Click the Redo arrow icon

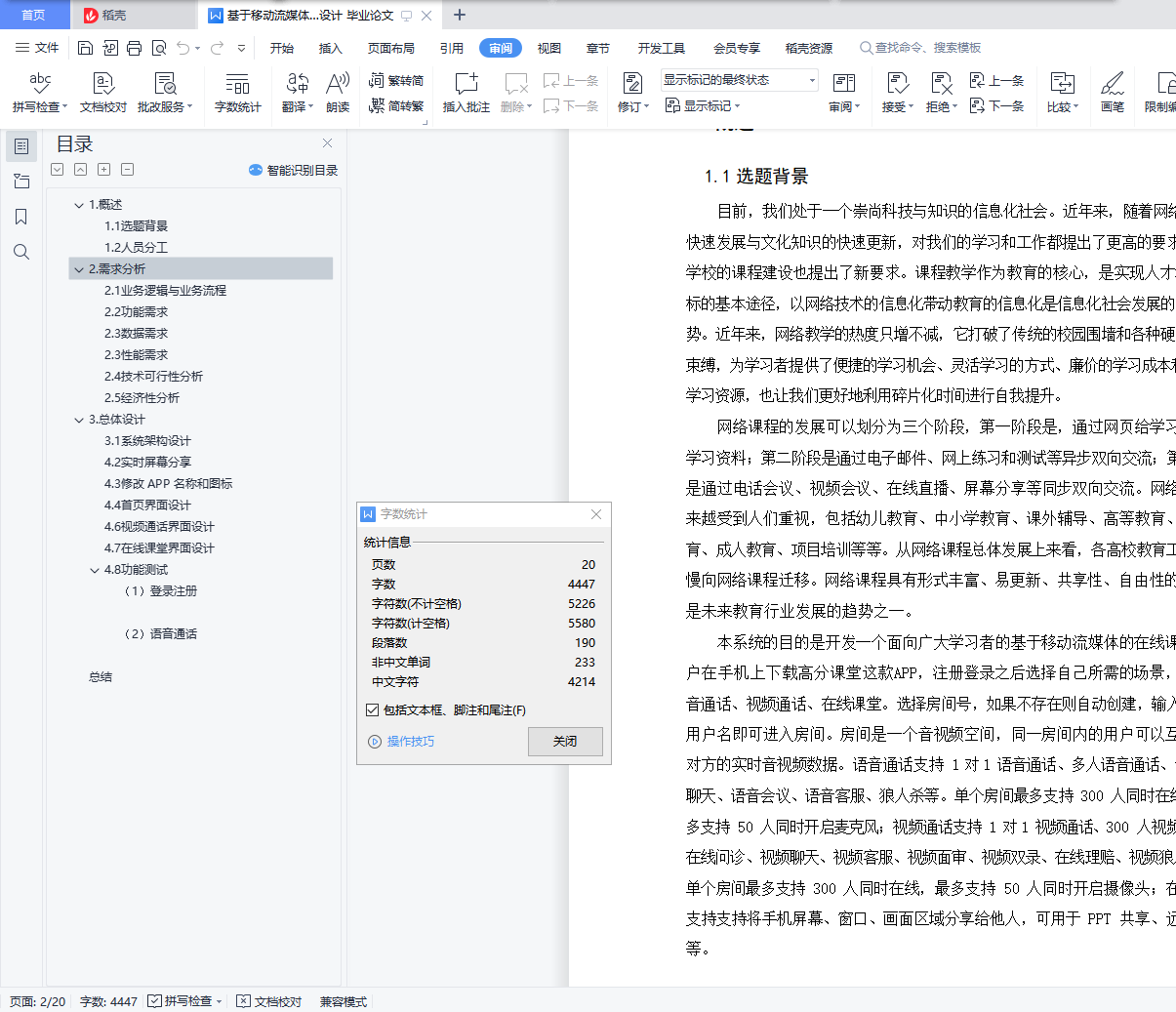point(217,48)
